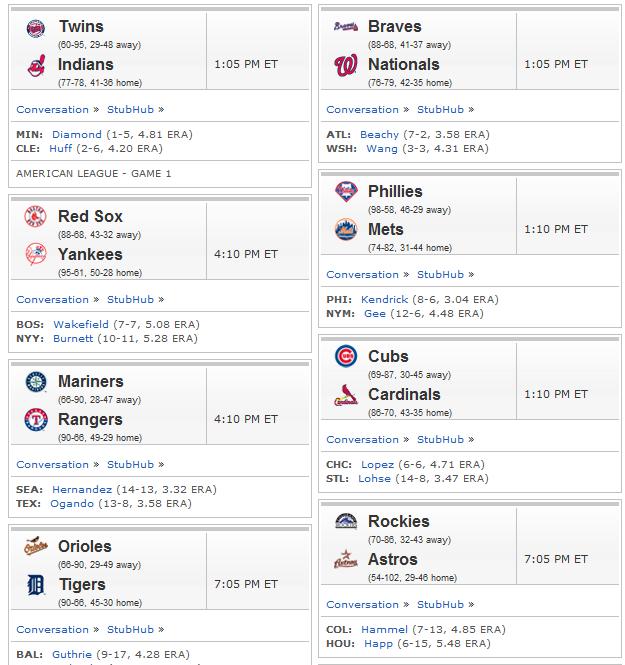
Task: Click the Minnesota Twins logo
Action: tap(36, 29)
